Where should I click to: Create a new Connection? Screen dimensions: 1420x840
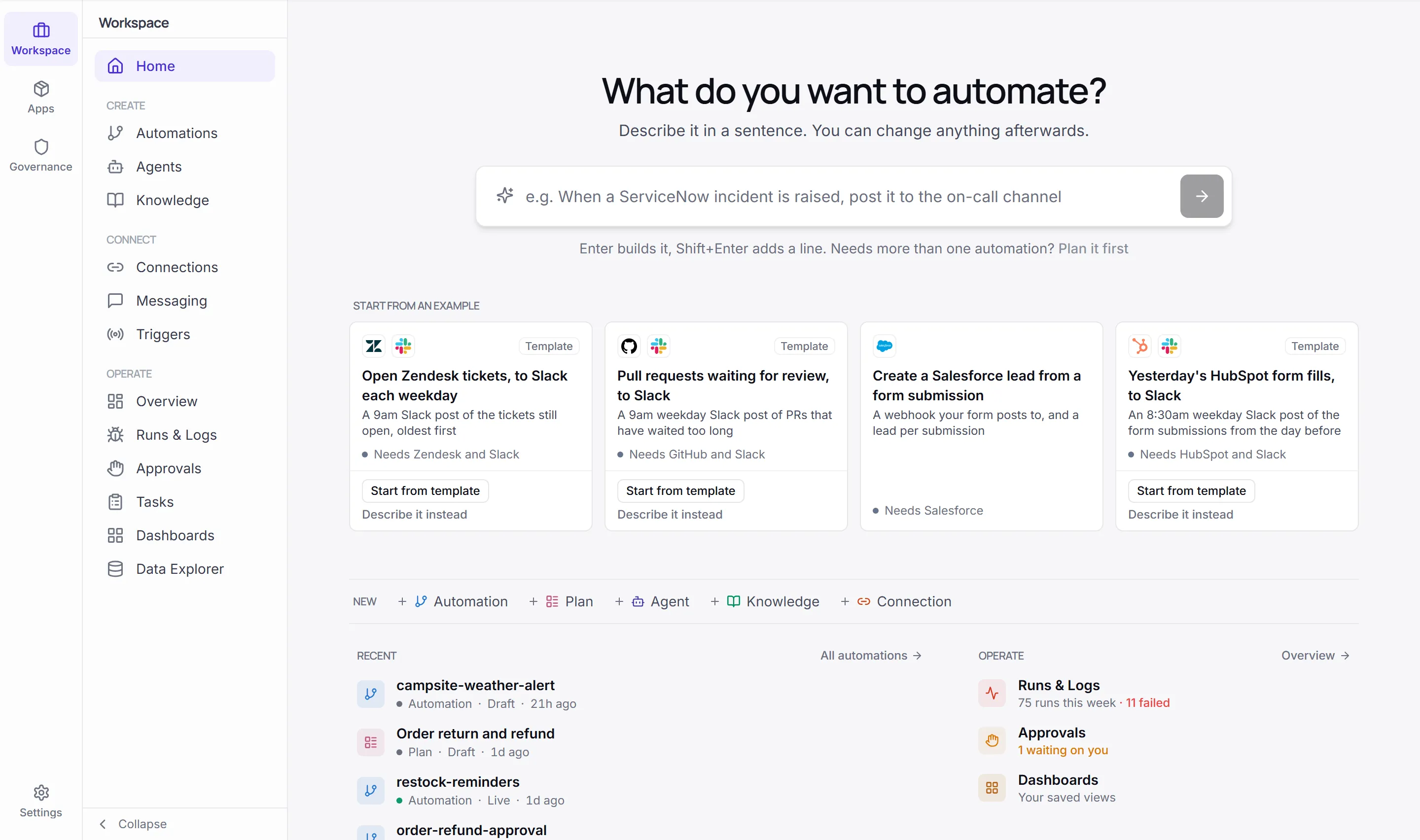pyautogui.click(x=896, y=602)
